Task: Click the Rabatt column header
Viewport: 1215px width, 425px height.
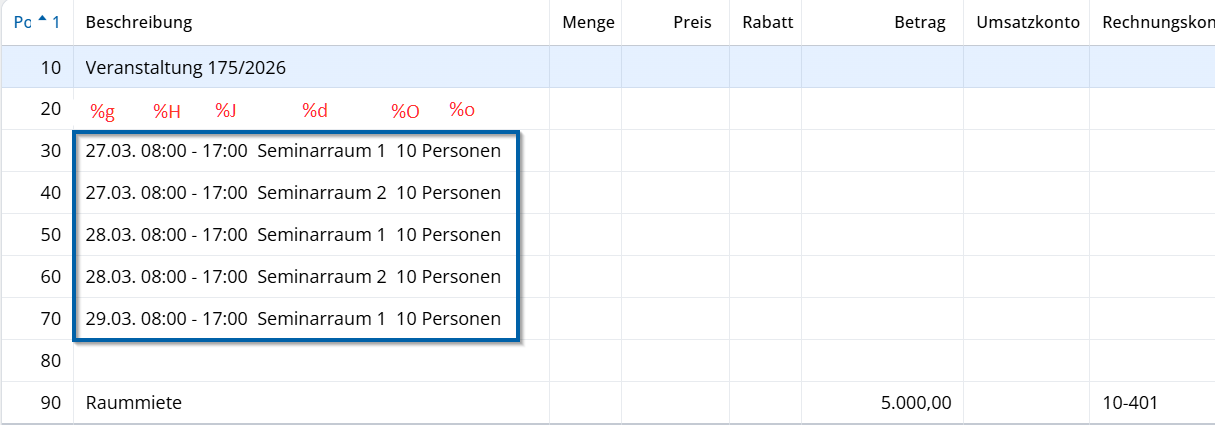Action: click(x=767, y=22)
